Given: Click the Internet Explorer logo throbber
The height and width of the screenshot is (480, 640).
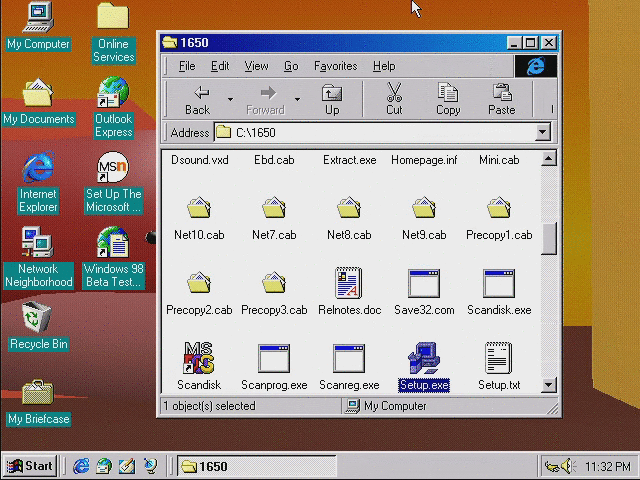Looking at the screenshot, I should [536, 66].
